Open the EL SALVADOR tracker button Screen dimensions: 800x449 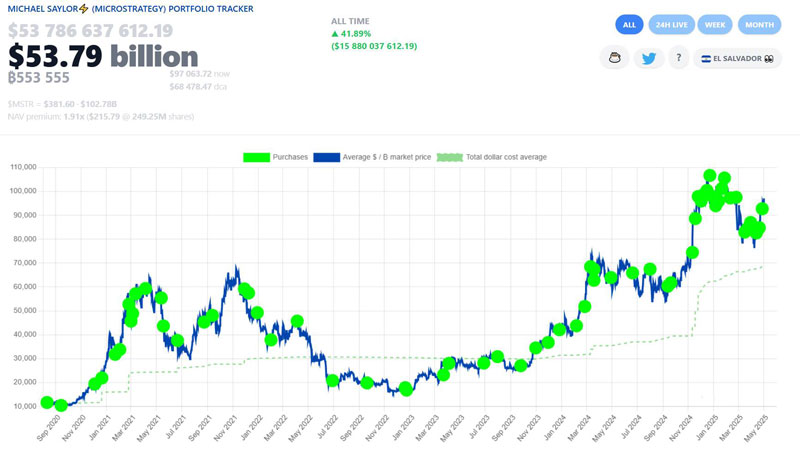click(737, 59)
